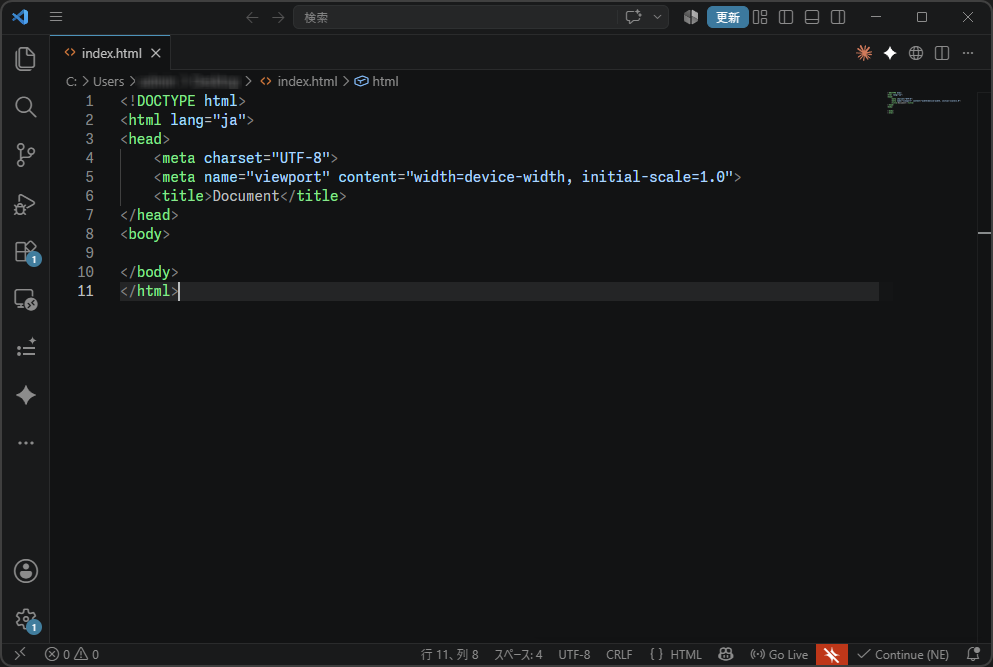Start Go Live server
Image resolution: width=993 pixels, height=667 pixels.
[779, 654]
